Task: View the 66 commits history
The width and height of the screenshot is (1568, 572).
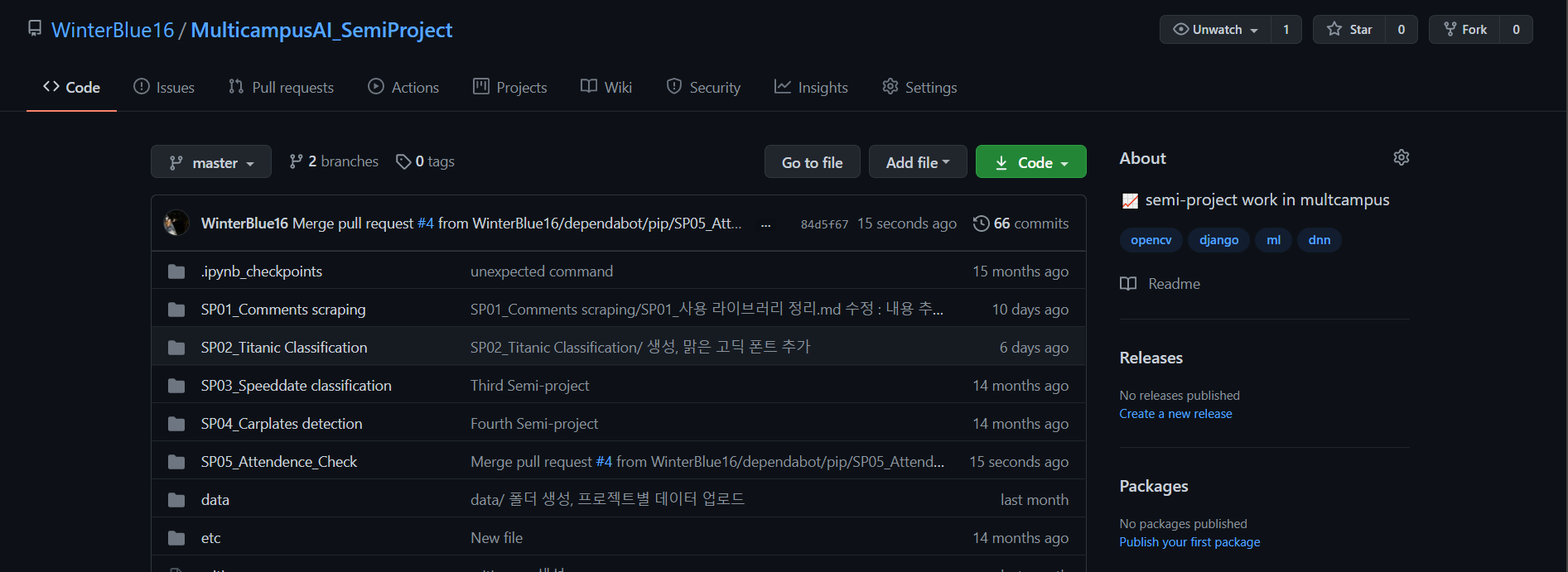Action: click(x=1020, y=224)
